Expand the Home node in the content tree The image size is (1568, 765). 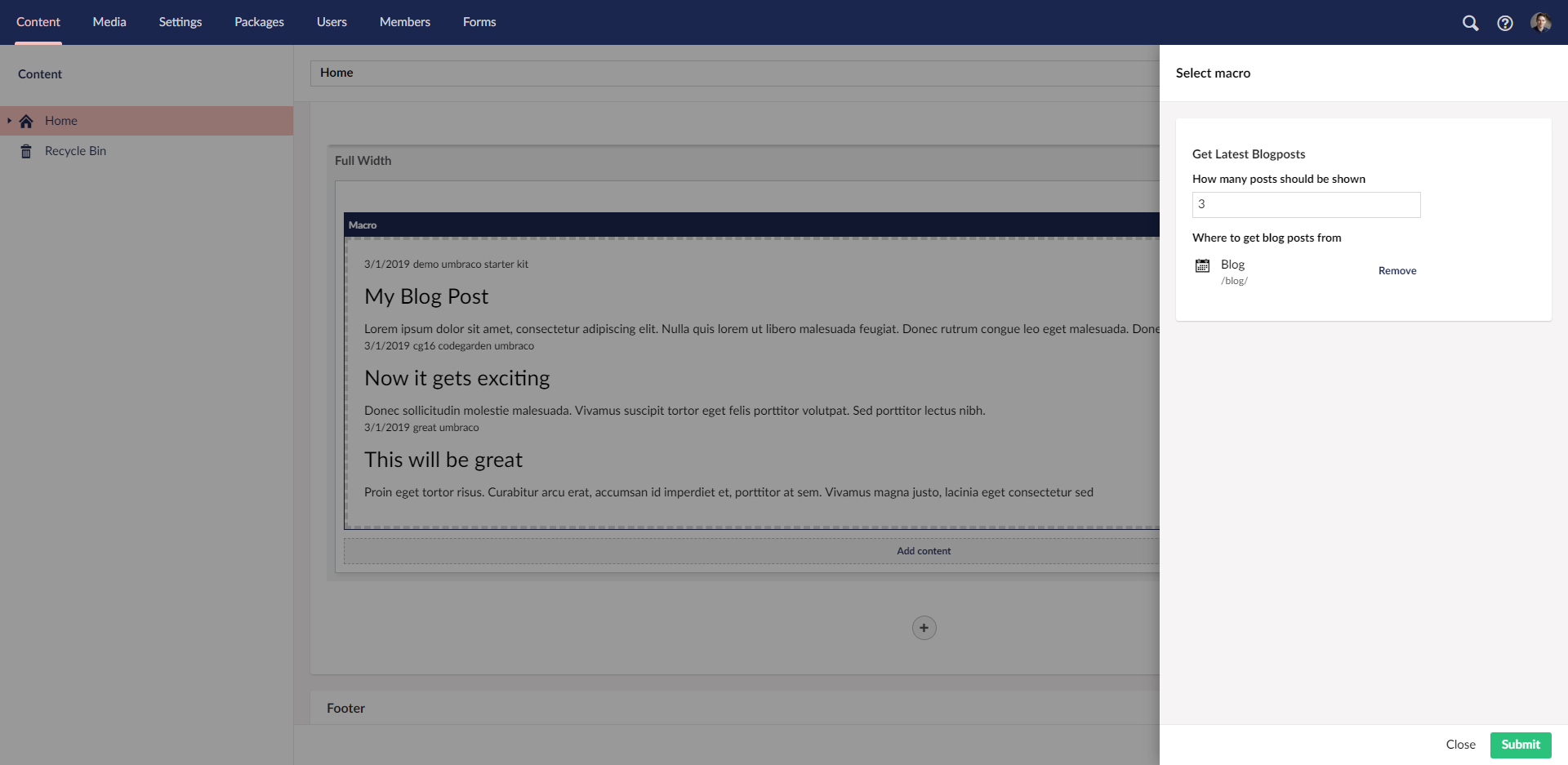[9, 120]
